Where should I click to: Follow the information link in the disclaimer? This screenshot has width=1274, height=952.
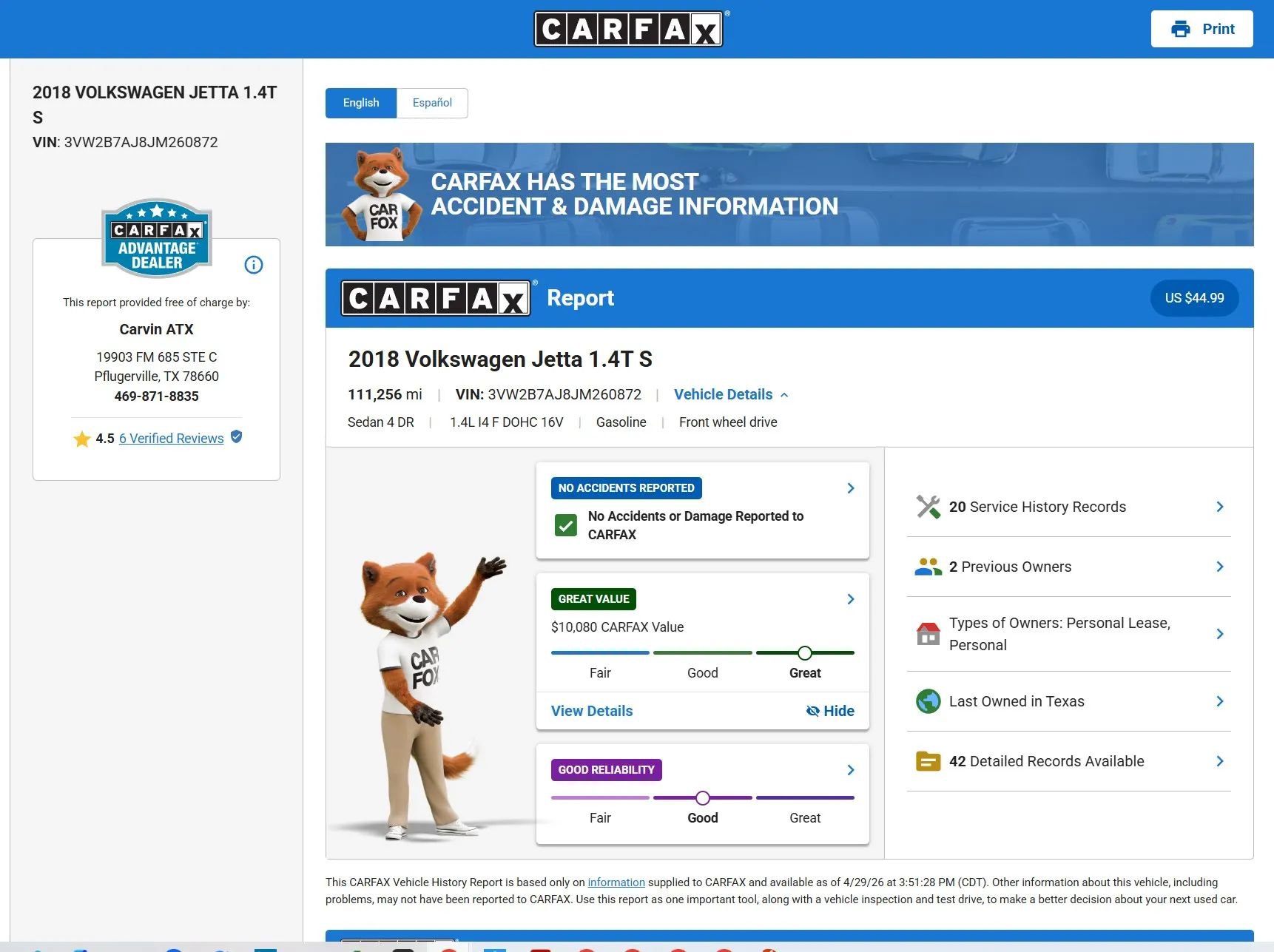616,882
